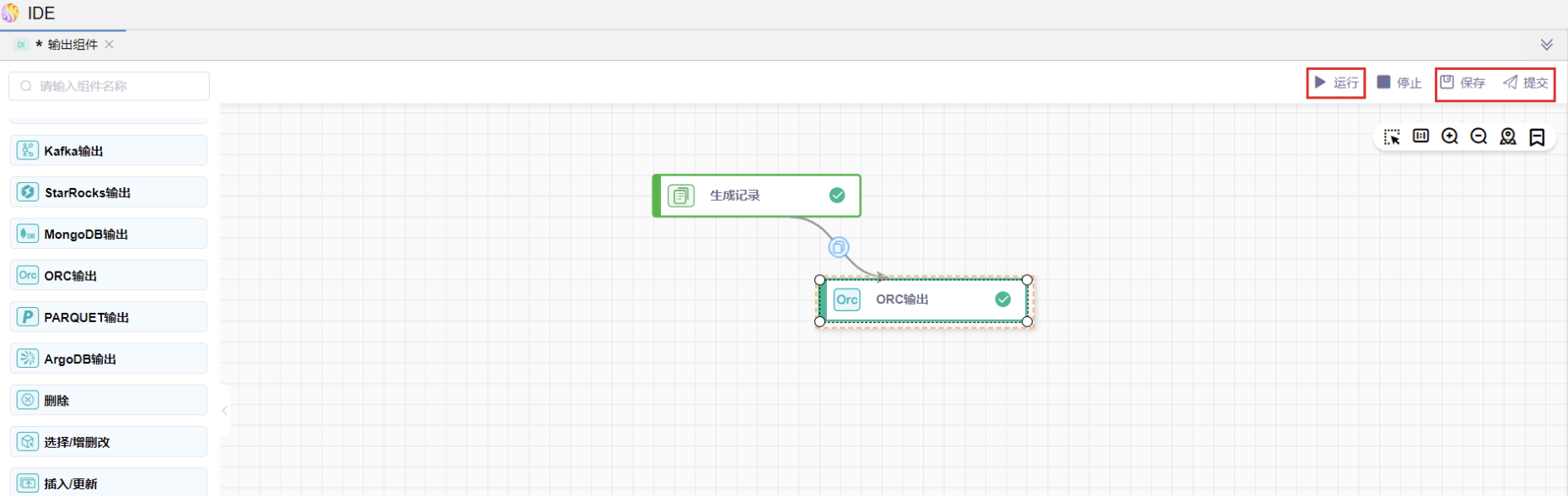Collapse the component sidebar panel
This screenshot has height=501, width=1568.
tap(224, 411)
